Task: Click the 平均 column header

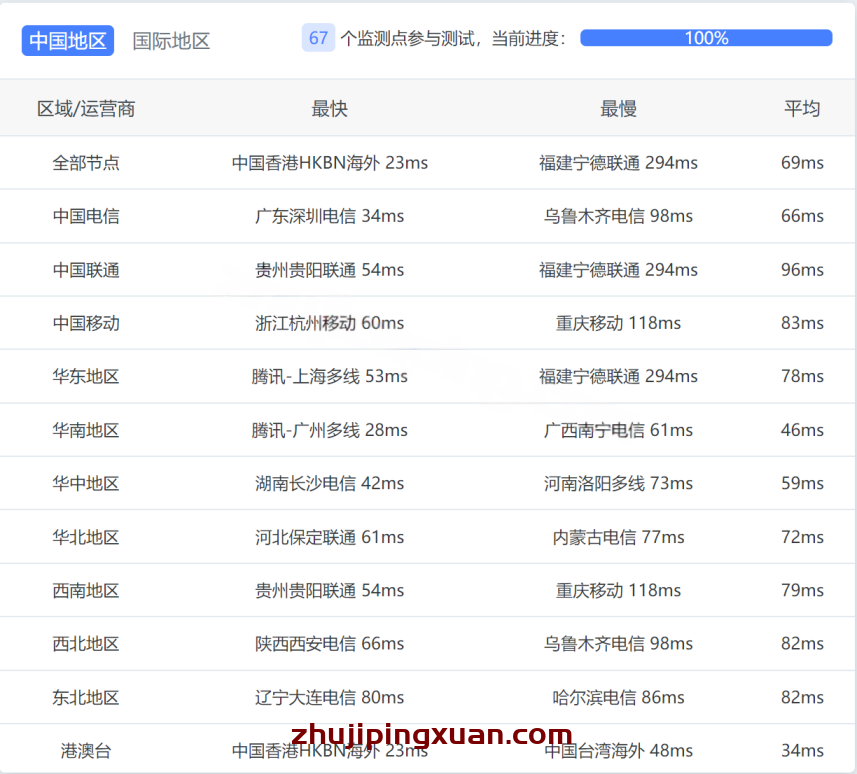Action: pos(802,109)
